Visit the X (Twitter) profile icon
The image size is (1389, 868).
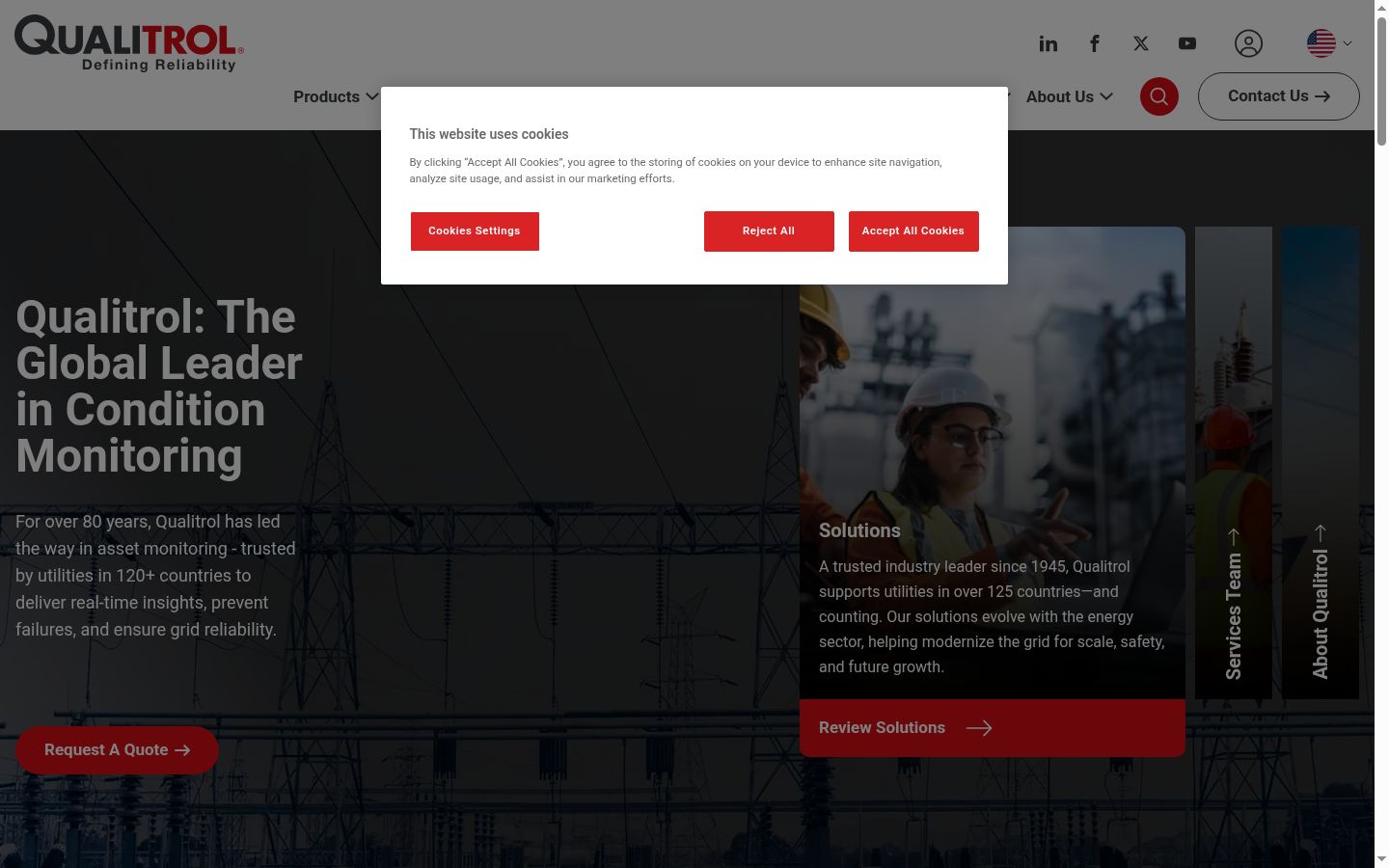(1141, 43)
